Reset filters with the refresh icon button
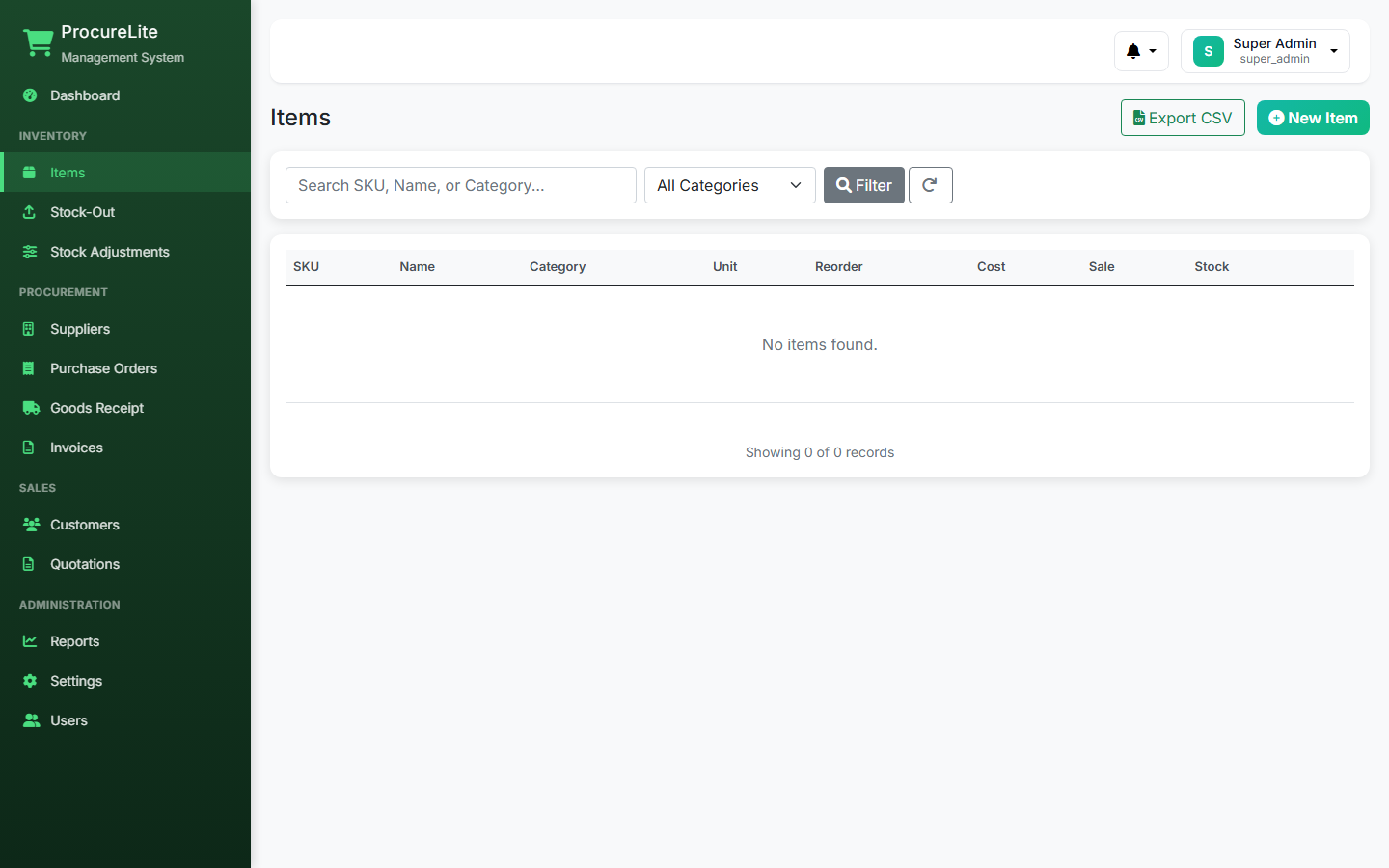This screenshot has width=1389, height=868. click(x=931, y=185)
